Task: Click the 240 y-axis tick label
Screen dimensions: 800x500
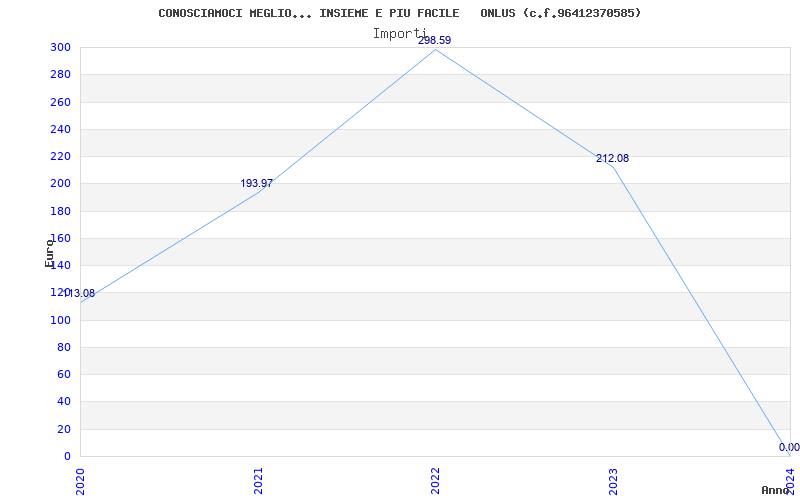Action: [x=60, y=129]
